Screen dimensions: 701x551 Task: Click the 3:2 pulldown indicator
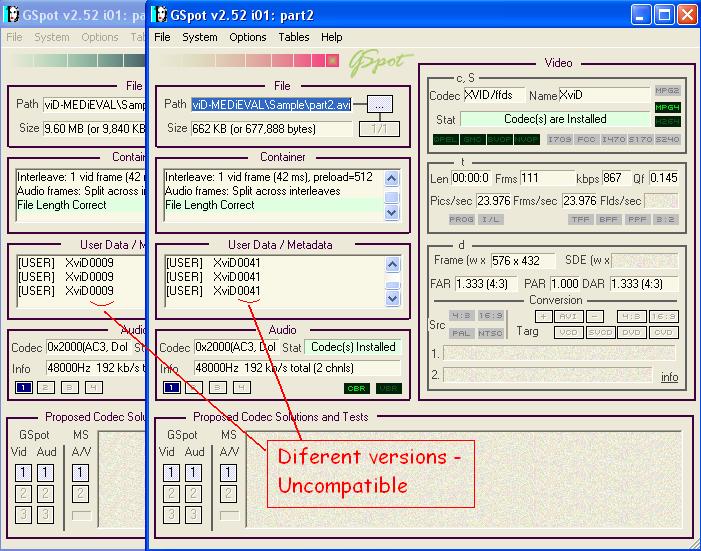point(665,220)
